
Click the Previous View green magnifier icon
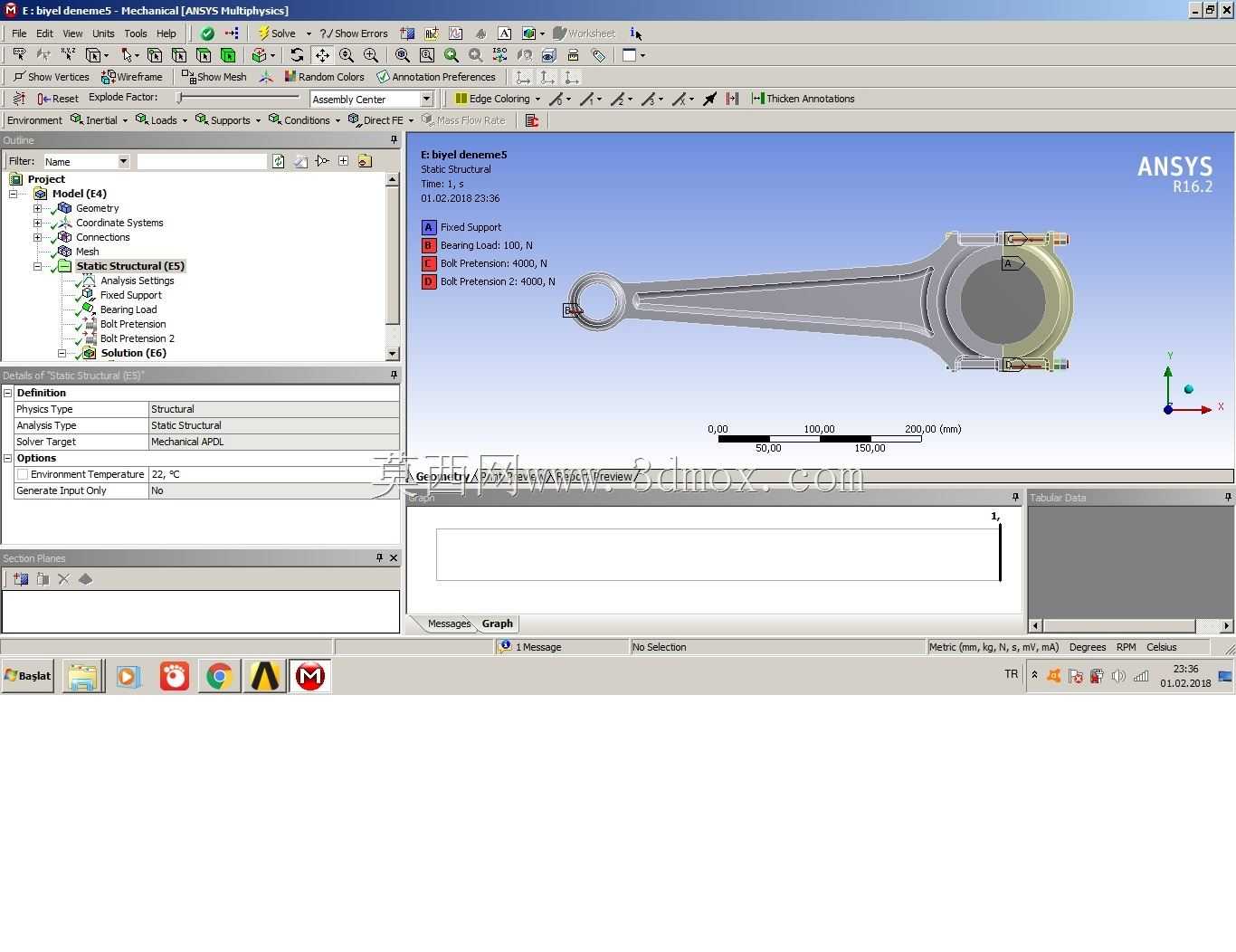(452, 55)
